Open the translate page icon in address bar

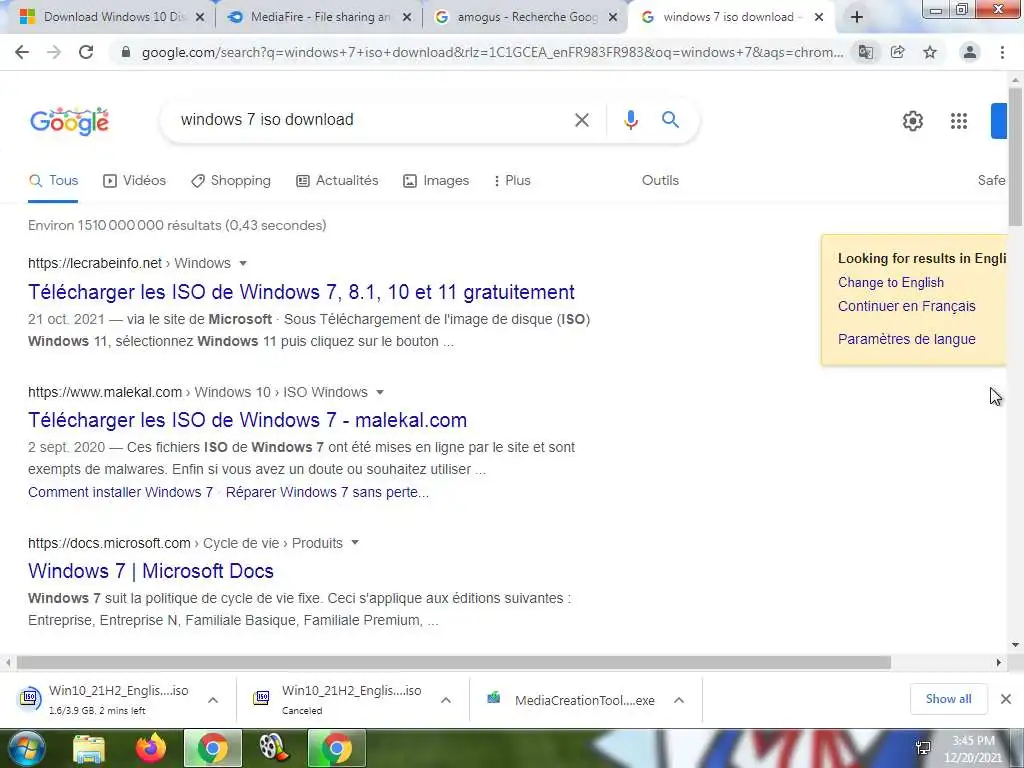(865, 52)
